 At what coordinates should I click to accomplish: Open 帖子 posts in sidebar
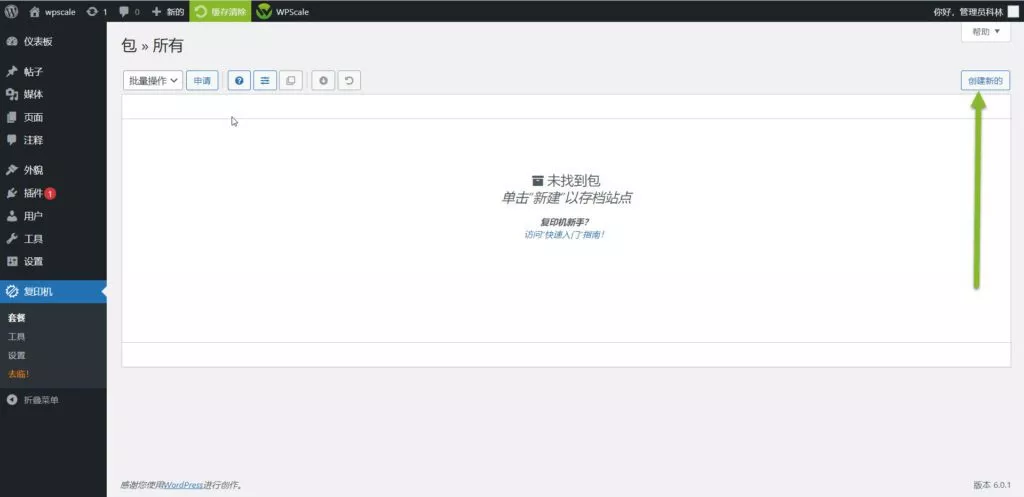[33, 72]
